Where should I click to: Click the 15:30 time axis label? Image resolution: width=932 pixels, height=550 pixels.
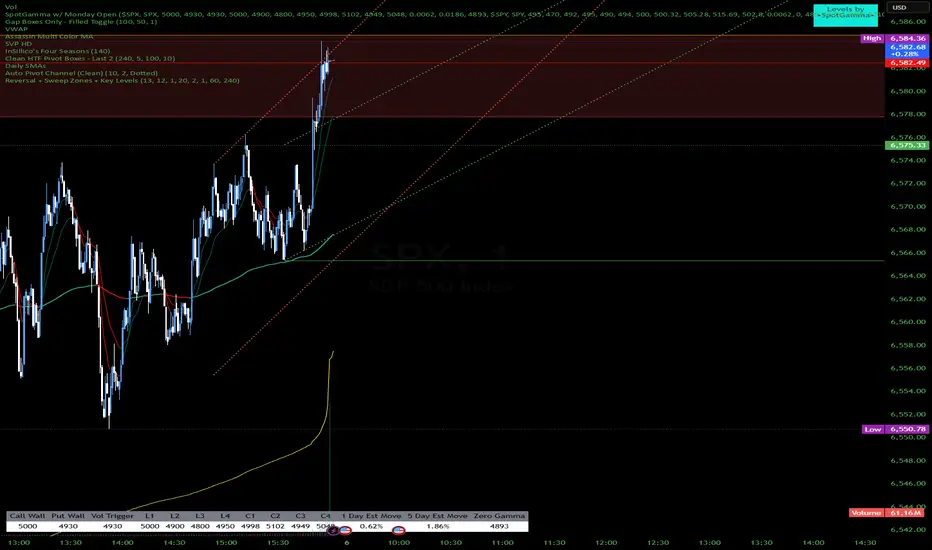coord(278,542)
